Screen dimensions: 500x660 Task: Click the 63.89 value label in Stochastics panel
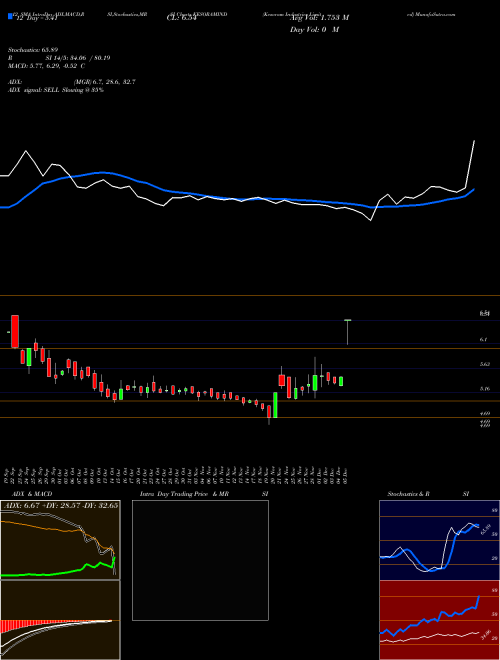(488, 528)
